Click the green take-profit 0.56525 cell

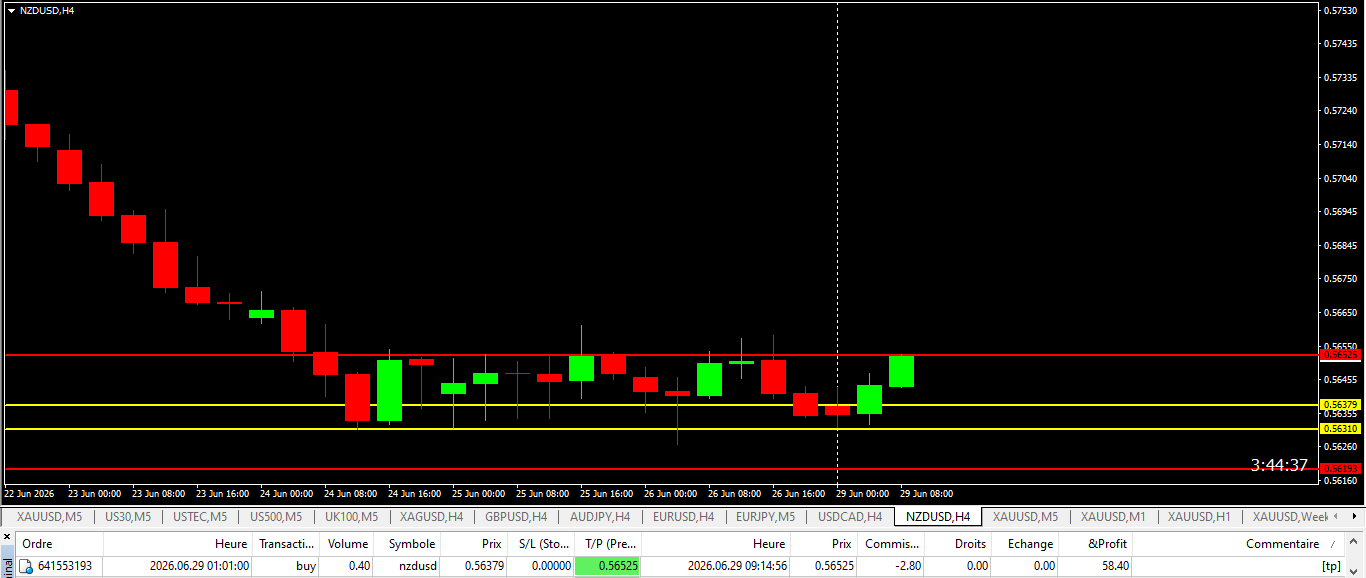(607, 566)
